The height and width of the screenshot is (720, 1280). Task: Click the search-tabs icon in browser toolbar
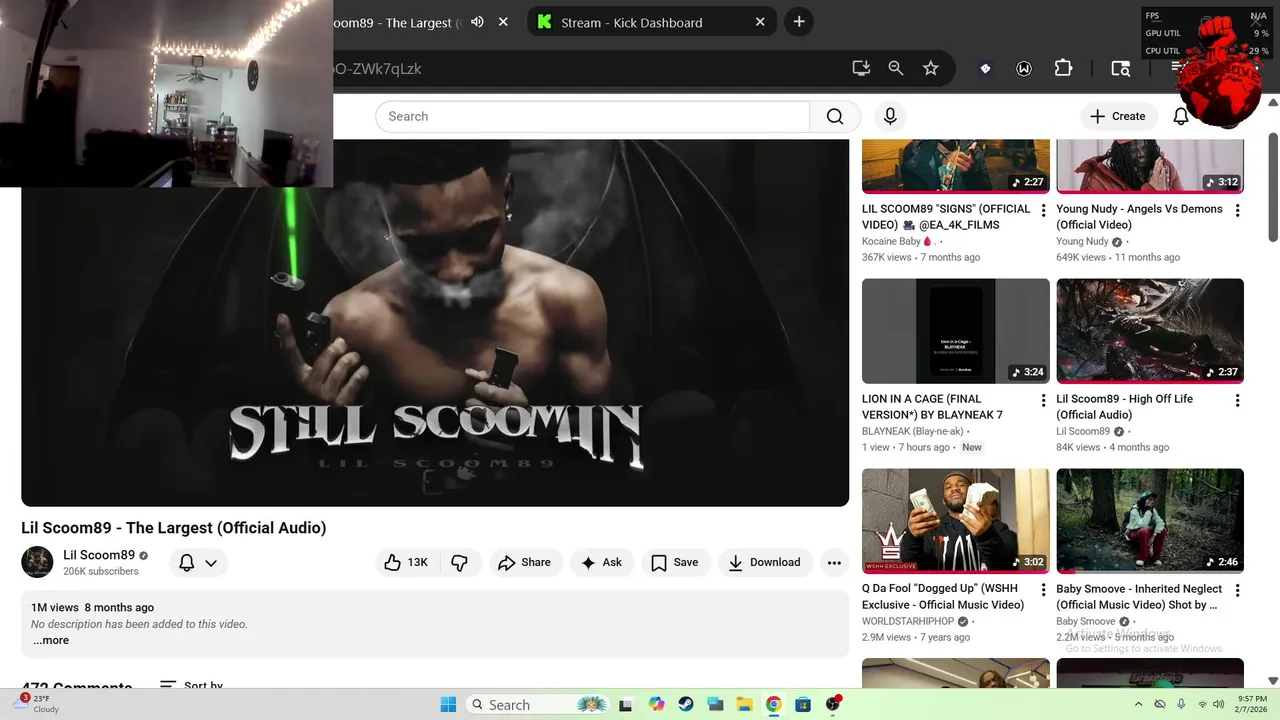click(1121, 68)
